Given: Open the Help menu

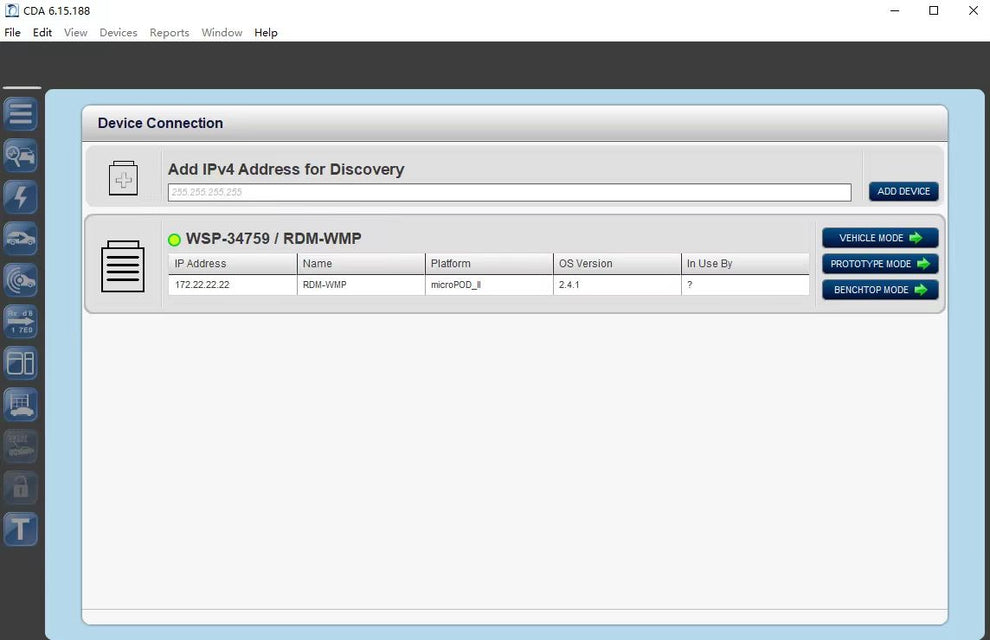Looking at the screenshot, I should pyautogui.click(x=265, y=32).
